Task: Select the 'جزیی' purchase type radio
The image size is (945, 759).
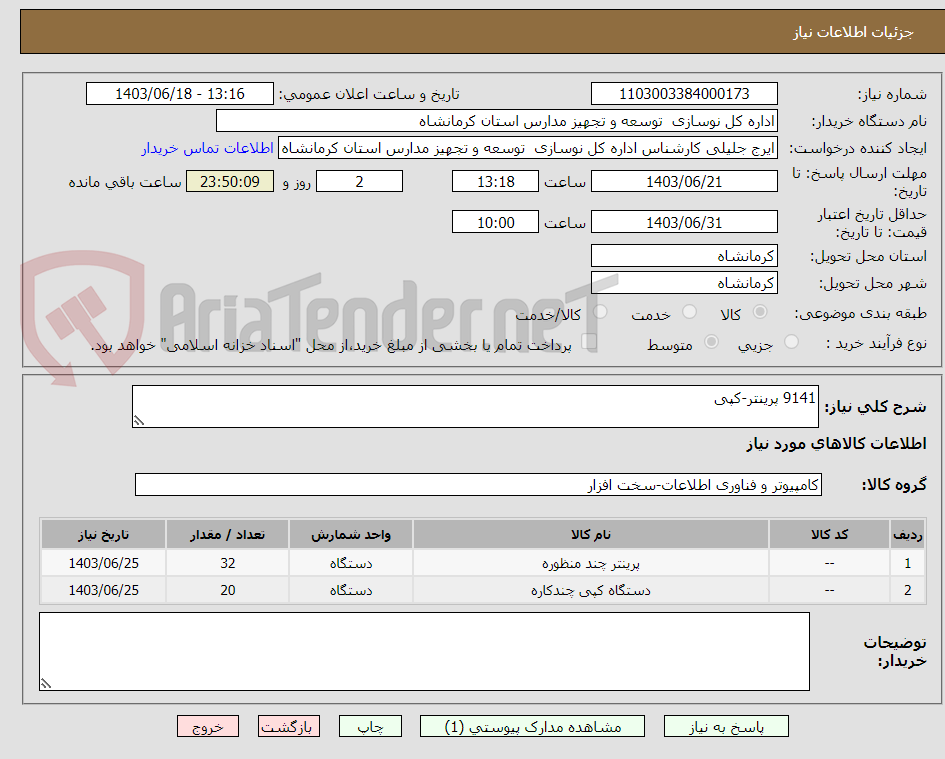Action: pos(791,342)
